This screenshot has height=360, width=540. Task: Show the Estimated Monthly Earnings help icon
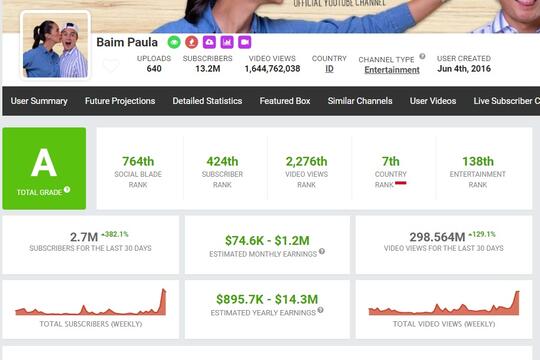[322, 251]
